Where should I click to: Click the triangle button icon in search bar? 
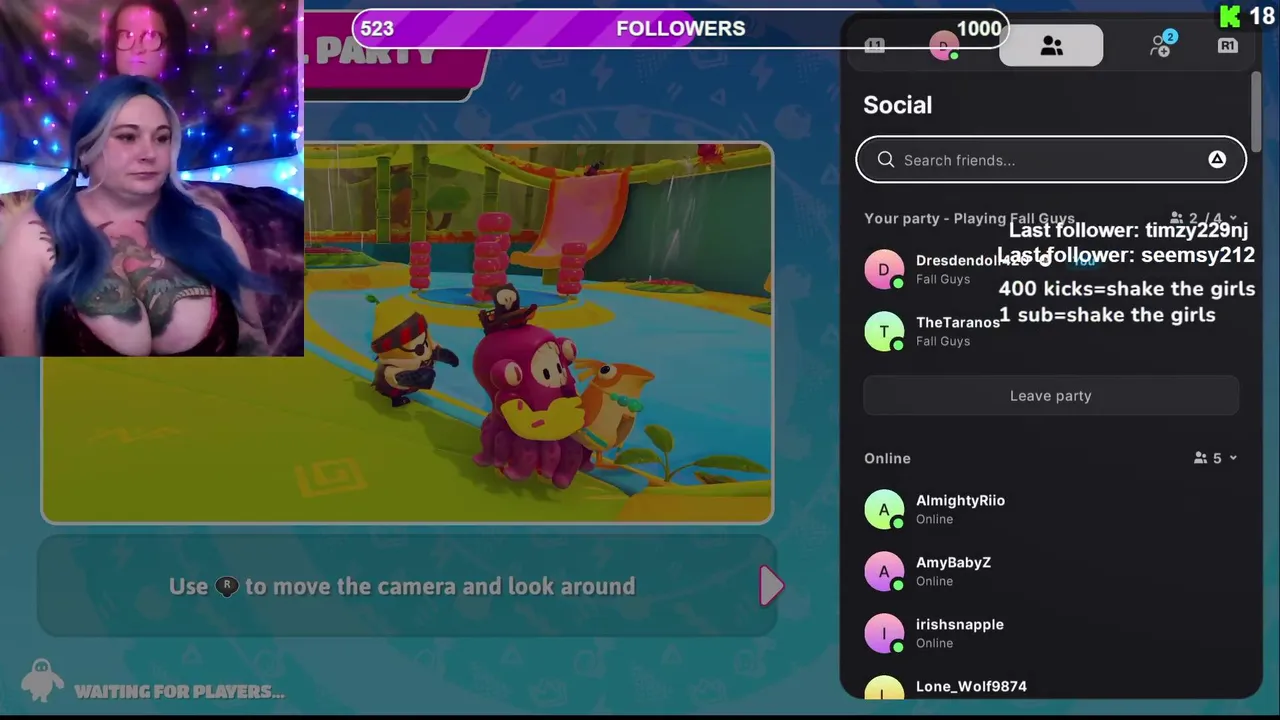point(1217,160)
